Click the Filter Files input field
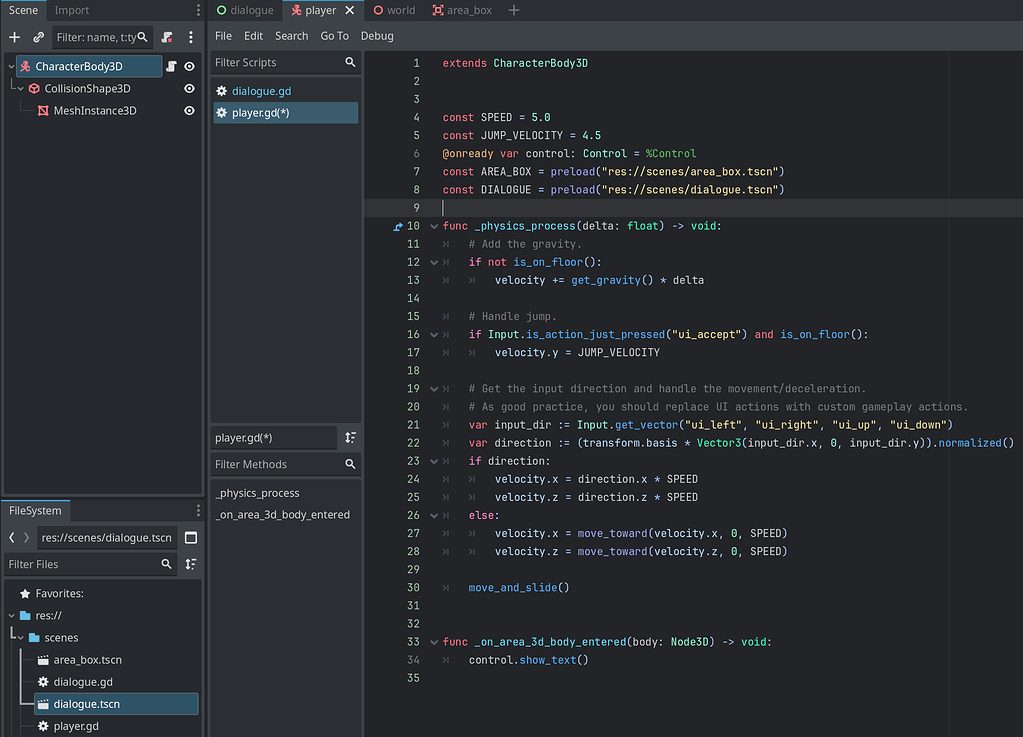Screen dimensions: 1023x737 click(x=82, y=564)
